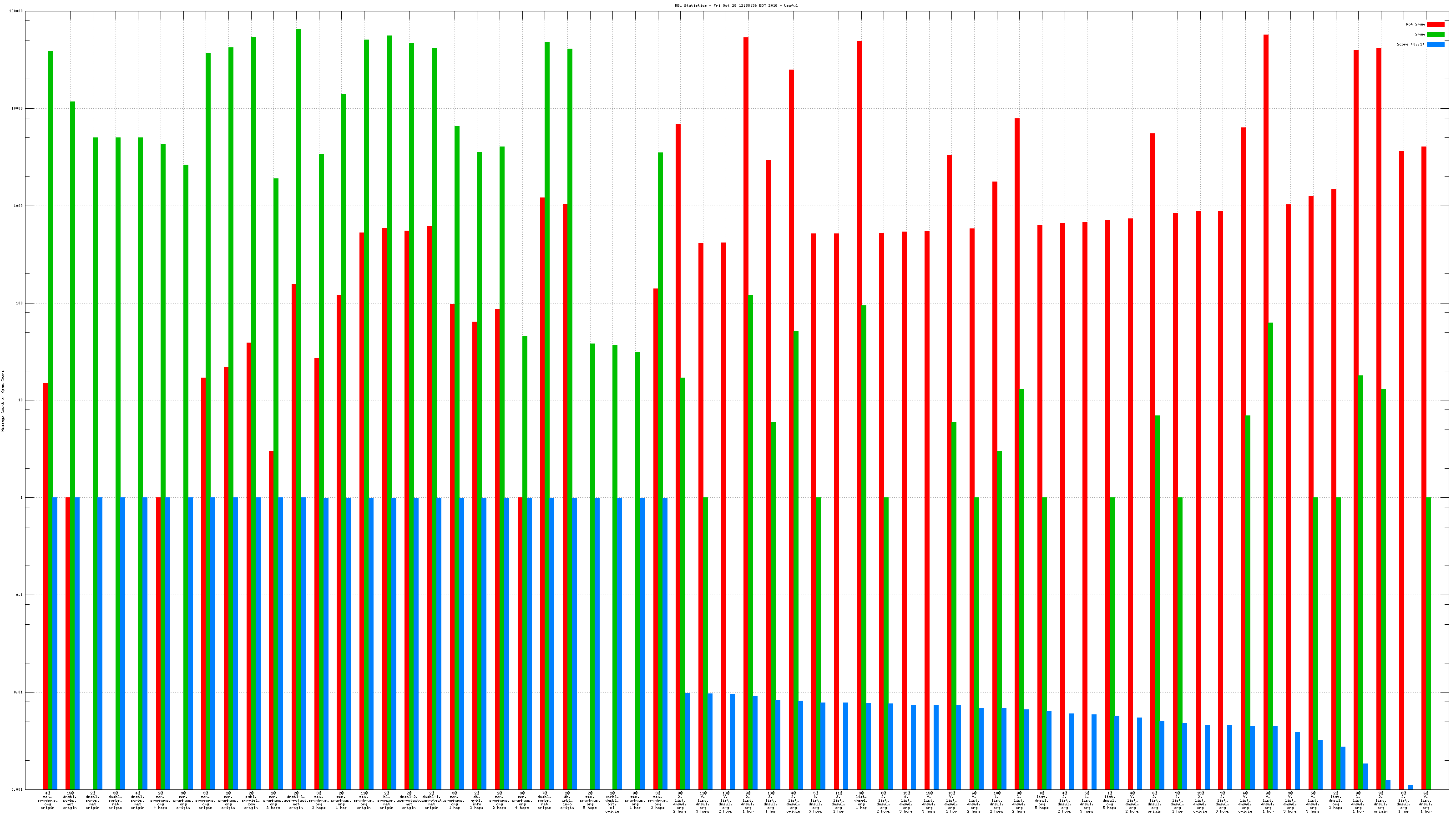Select the dnsbl-1.uceprotect.net origin axis label
1456x819 pixels.
coord(432,800)
